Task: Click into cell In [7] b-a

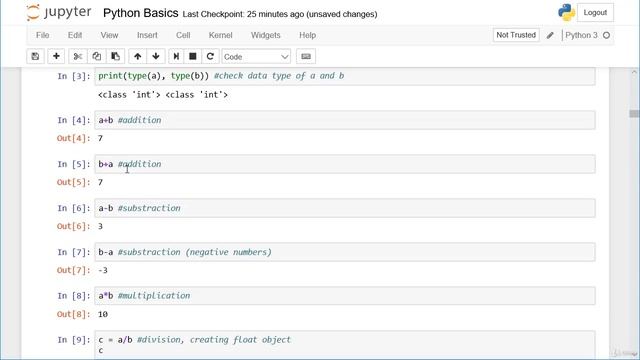Action: coord(345,252)
